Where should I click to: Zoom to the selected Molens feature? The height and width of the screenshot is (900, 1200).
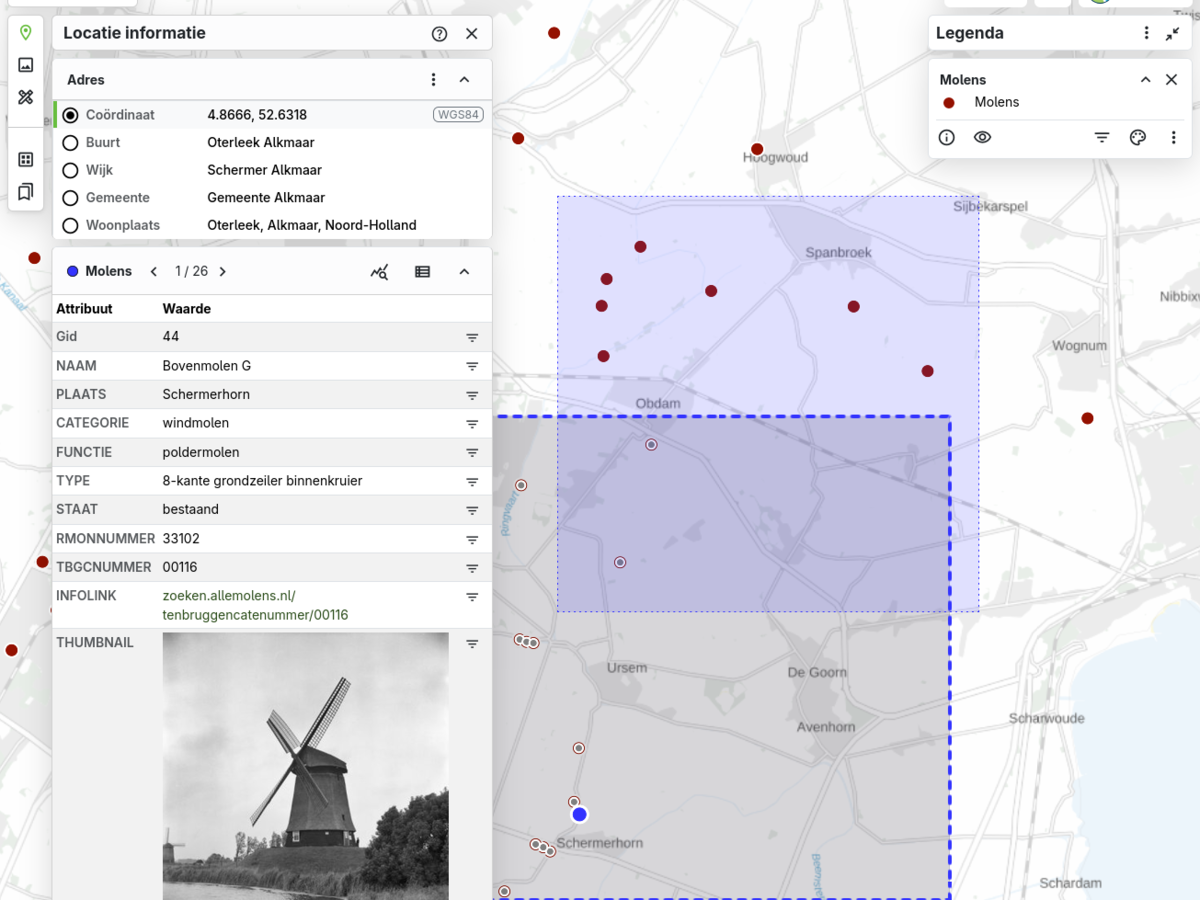379,272
